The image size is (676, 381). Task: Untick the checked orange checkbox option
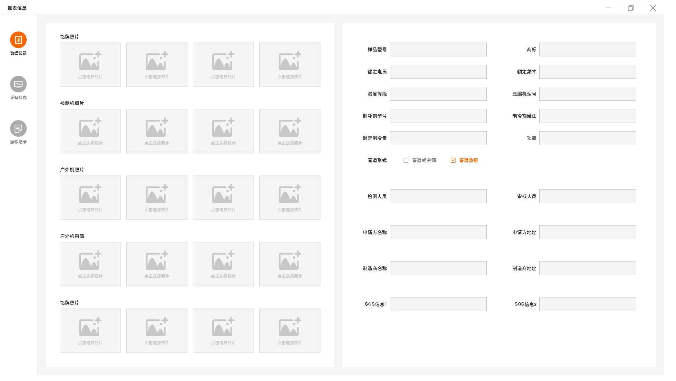tap(453, 160)
